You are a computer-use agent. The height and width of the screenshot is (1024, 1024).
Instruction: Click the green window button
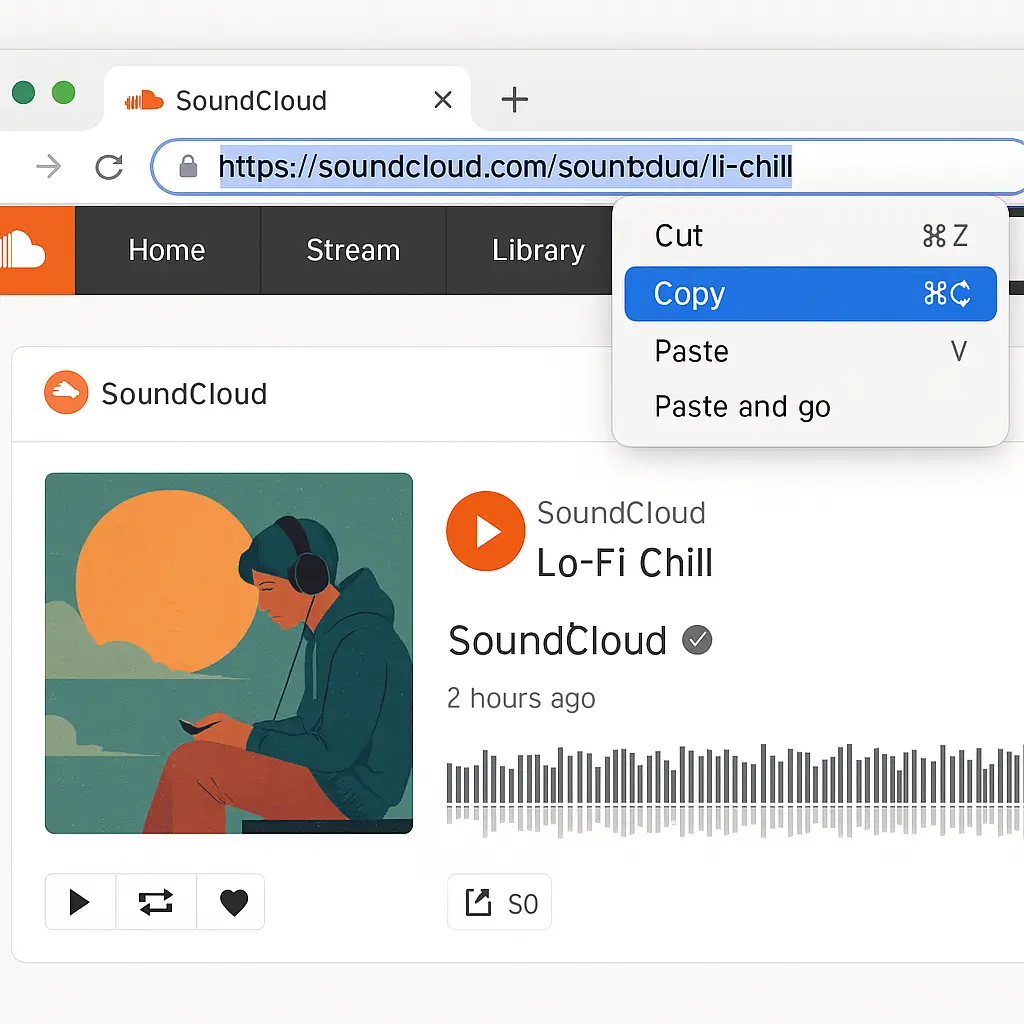(x=63, y=92)
